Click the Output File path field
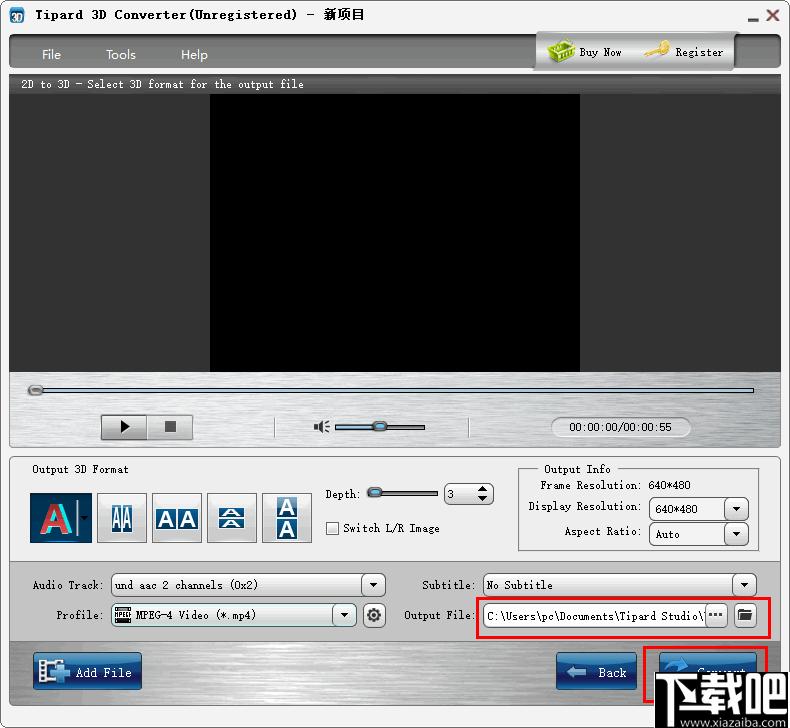 tap(595, 616)
